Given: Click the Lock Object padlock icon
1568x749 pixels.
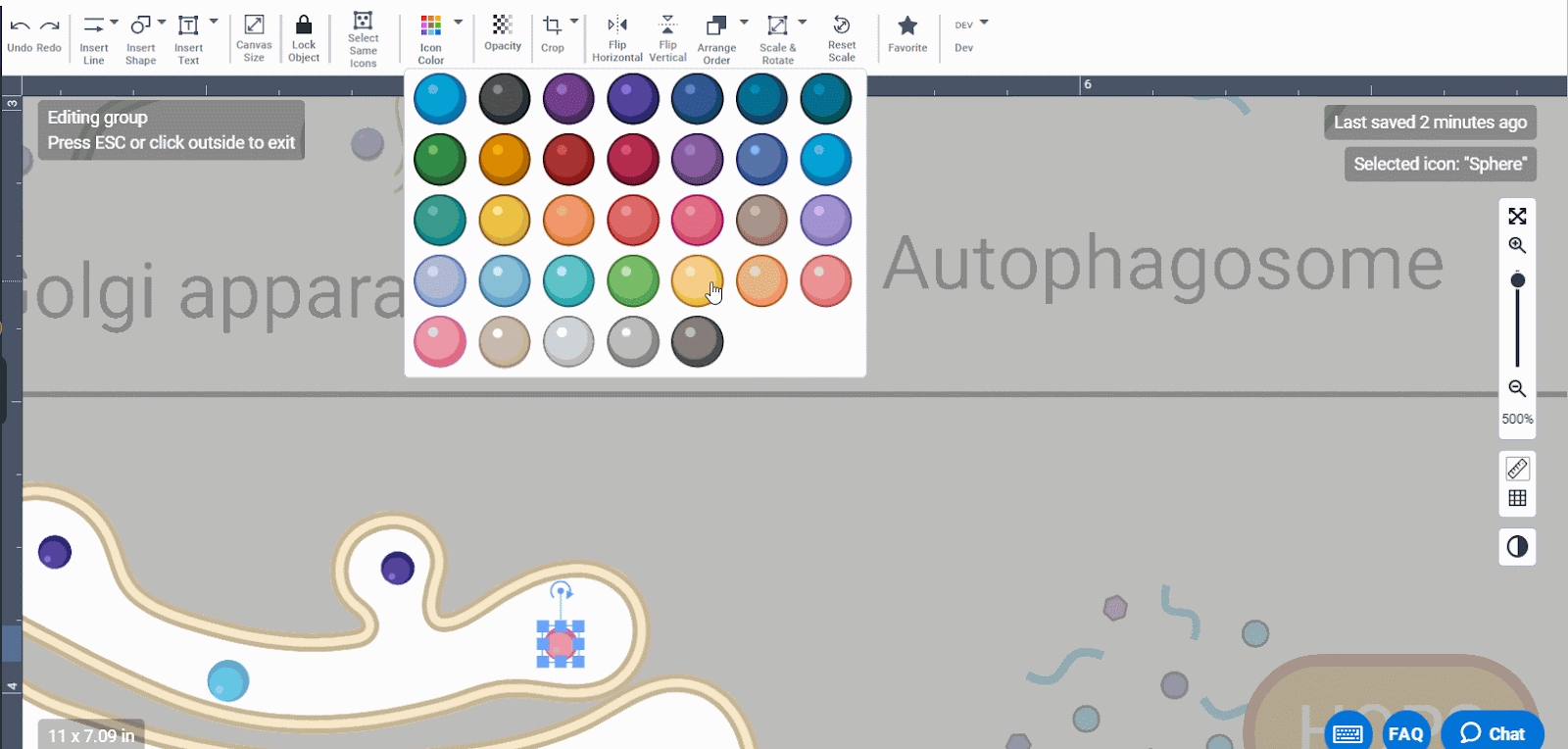Looking at the screenshot, I should [304, 25].
